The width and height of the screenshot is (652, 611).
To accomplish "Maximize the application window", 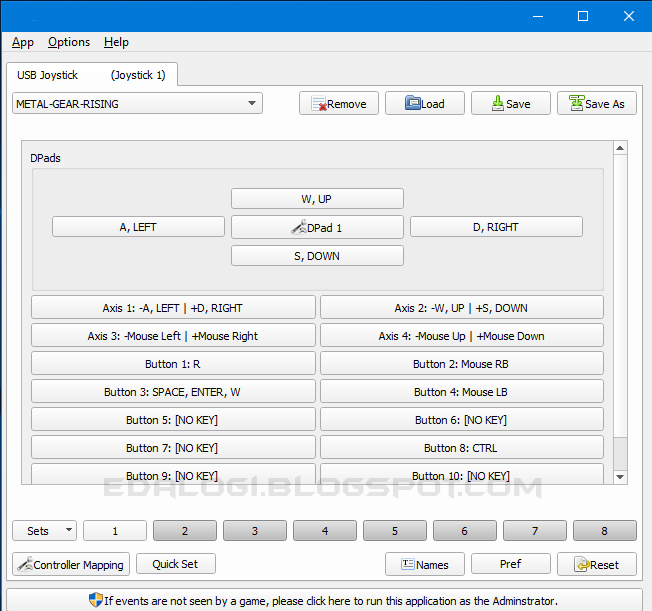I will click(x=583, y=16).
